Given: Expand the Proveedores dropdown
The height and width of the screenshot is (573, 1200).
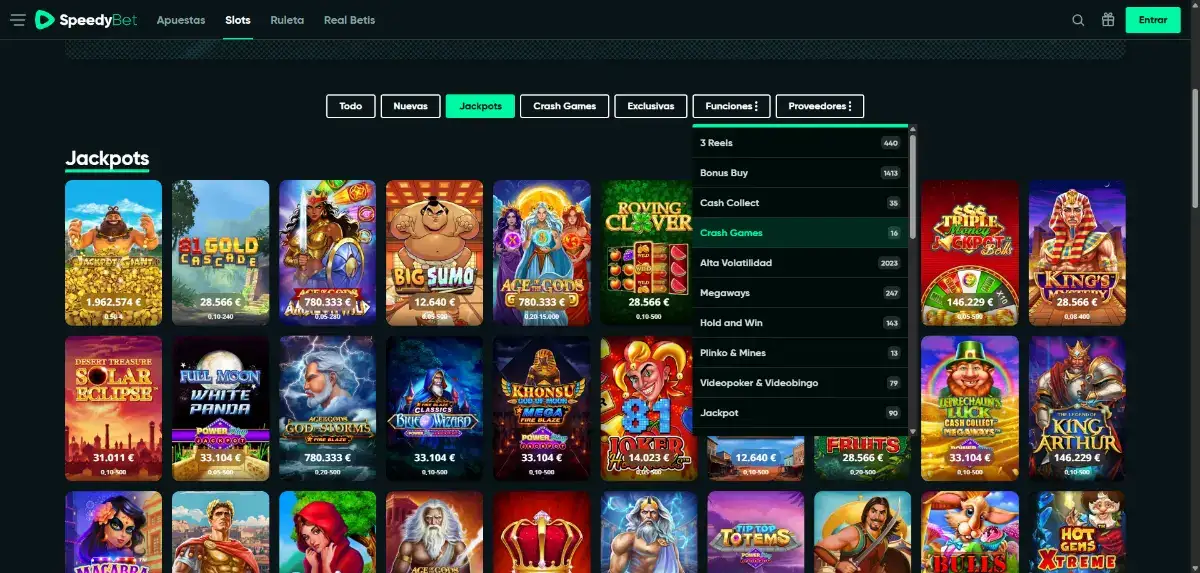Looking at the screenshot, I should (819, 106).
